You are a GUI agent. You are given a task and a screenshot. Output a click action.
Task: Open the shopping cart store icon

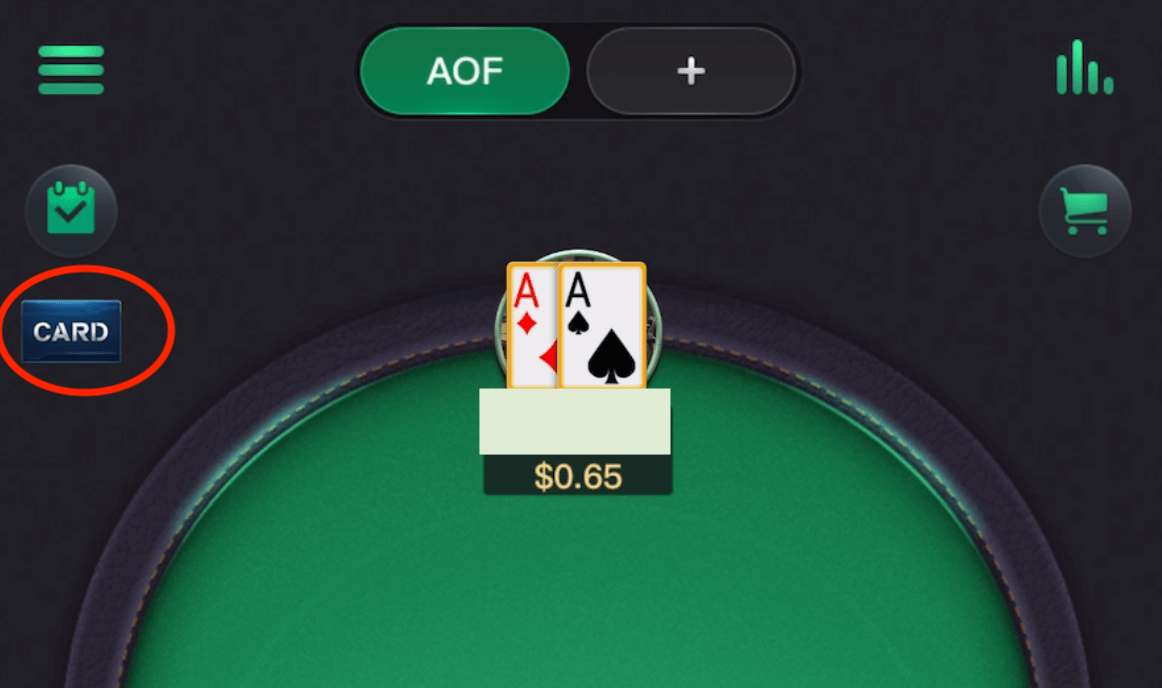(x=1085, y=211)
